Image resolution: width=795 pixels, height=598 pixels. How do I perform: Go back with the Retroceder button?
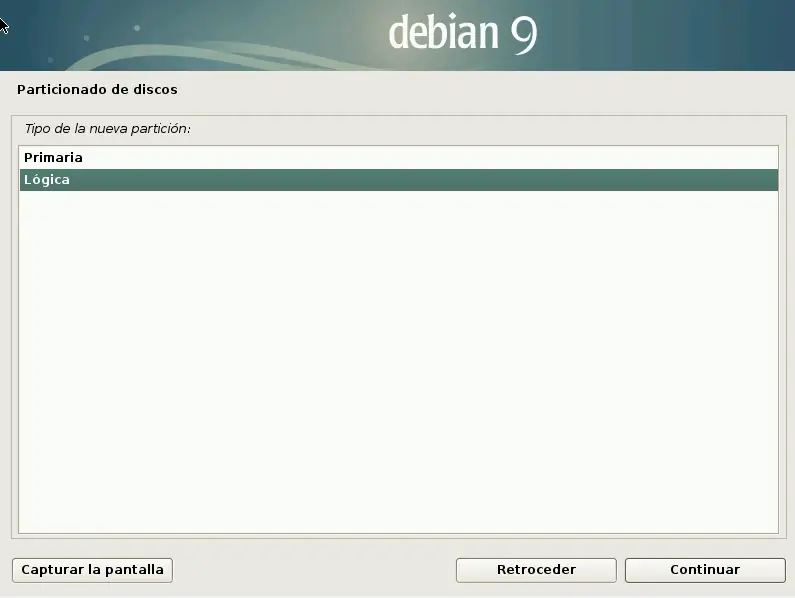coord(536,570)
